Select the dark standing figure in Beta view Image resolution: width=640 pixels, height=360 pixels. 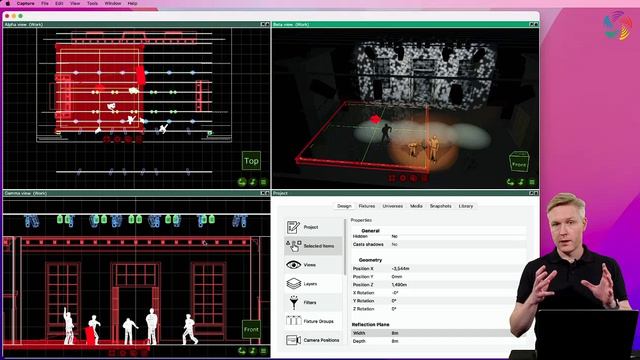point(386,133)
